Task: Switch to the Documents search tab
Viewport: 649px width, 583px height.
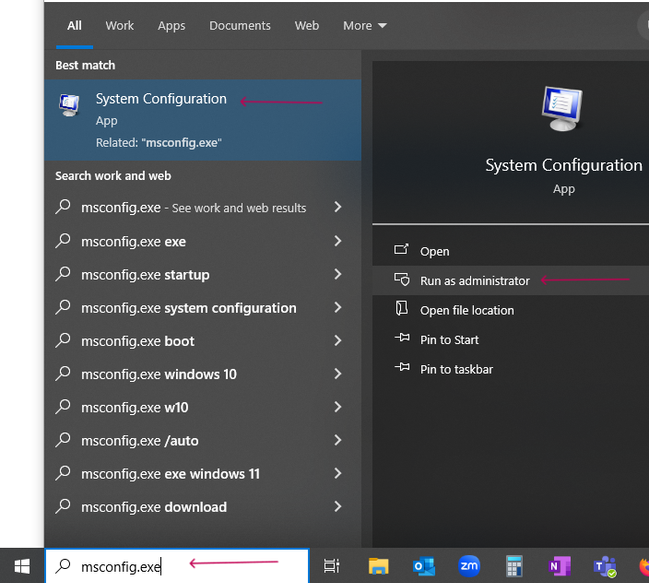Action: point(240,26)
